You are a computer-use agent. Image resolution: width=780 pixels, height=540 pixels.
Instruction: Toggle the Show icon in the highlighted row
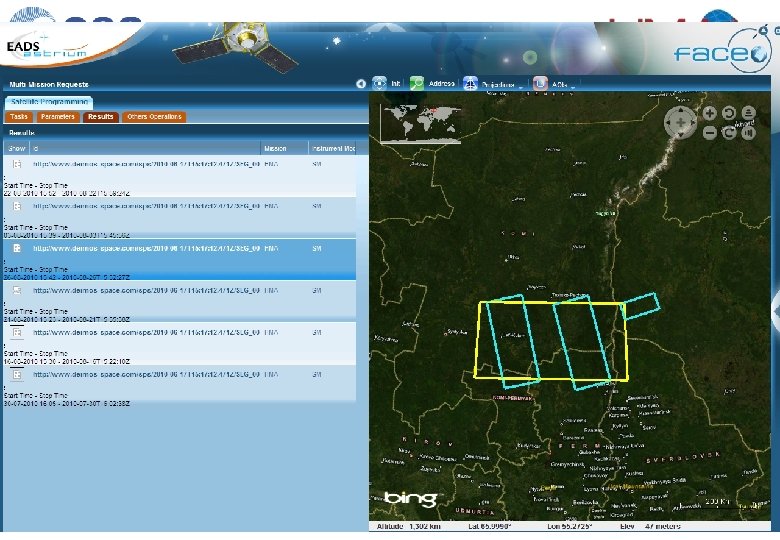click(17, 248)
